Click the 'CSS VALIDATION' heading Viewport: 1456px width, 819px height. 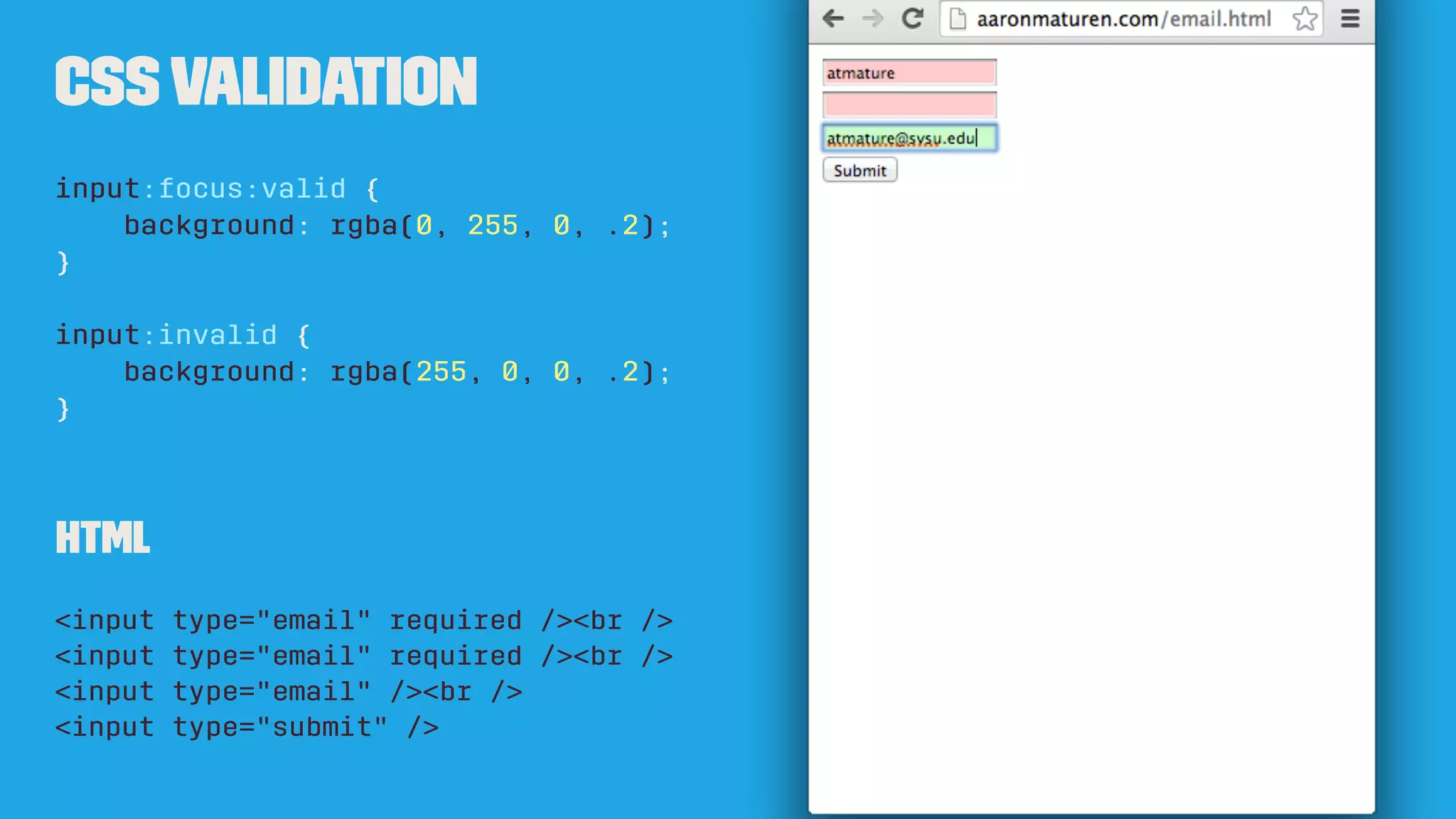(266, 82)
